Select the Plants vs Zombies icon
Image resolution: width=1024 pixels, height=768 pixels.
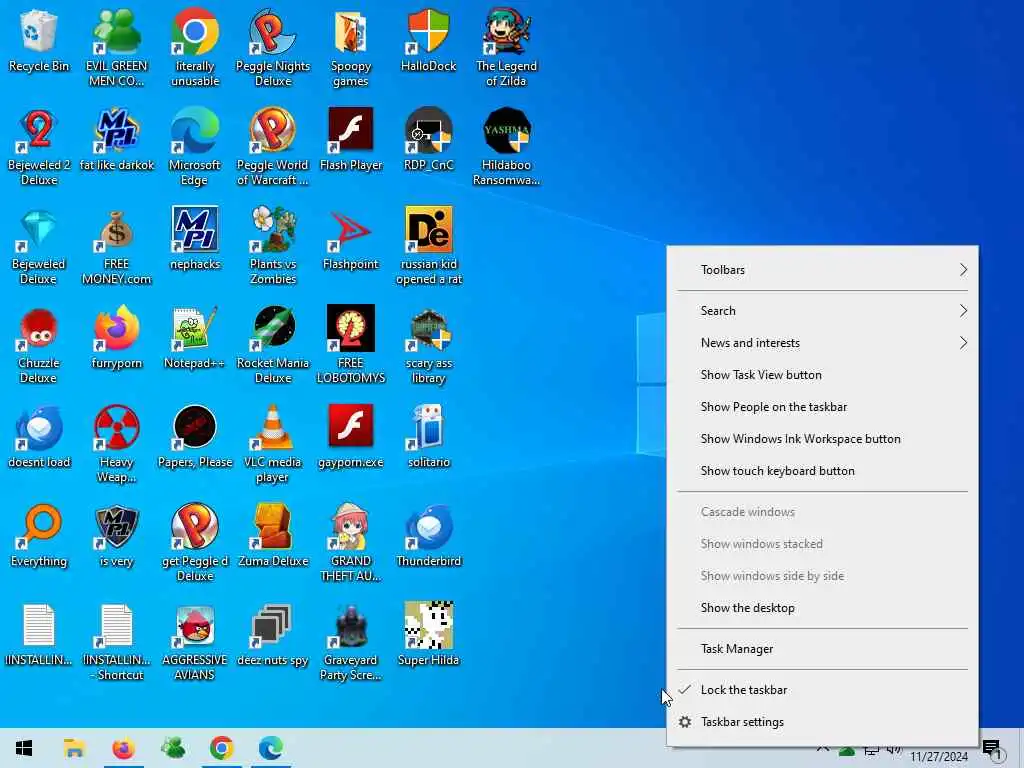272,246
